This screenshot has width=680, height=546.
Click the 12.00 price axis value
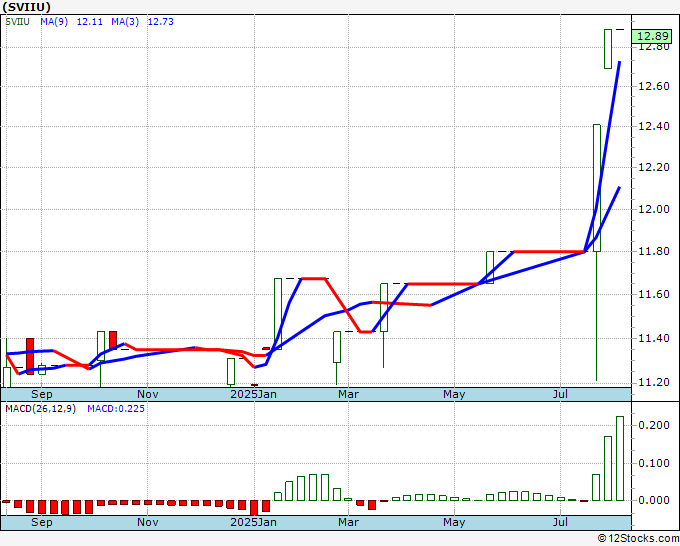coord(654,209)
